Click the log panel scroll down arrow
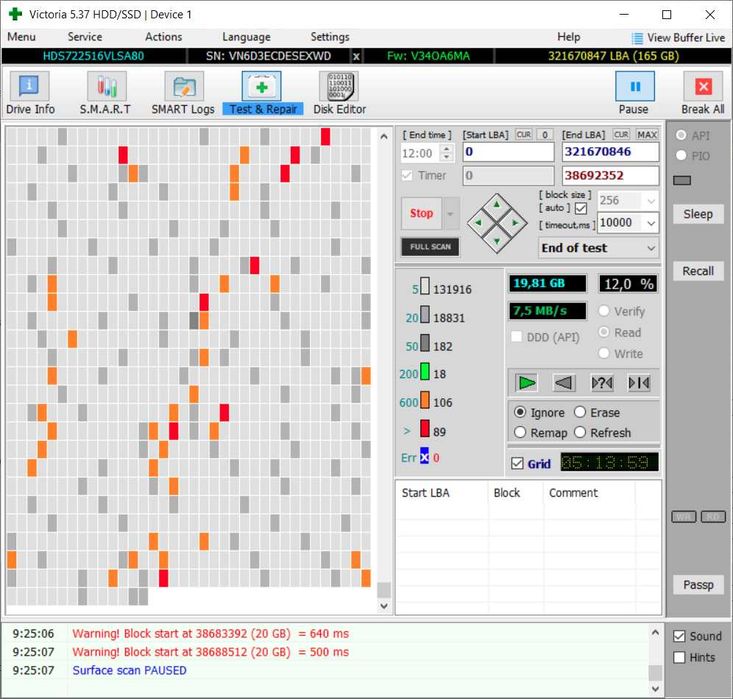 point(655,688)
